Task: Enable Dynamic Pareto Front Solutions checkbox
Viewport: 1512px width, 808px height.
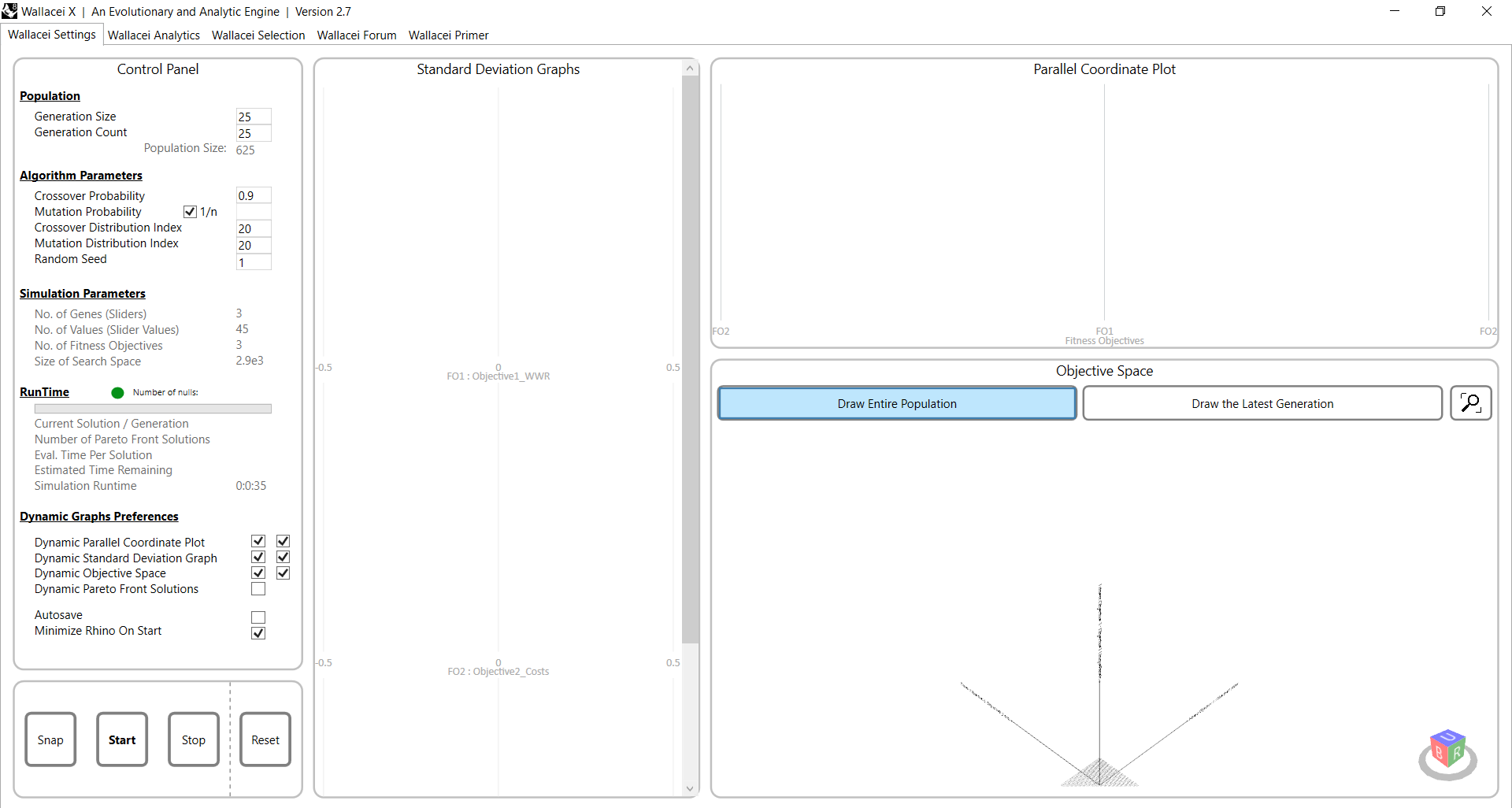Action: point(258,589)
